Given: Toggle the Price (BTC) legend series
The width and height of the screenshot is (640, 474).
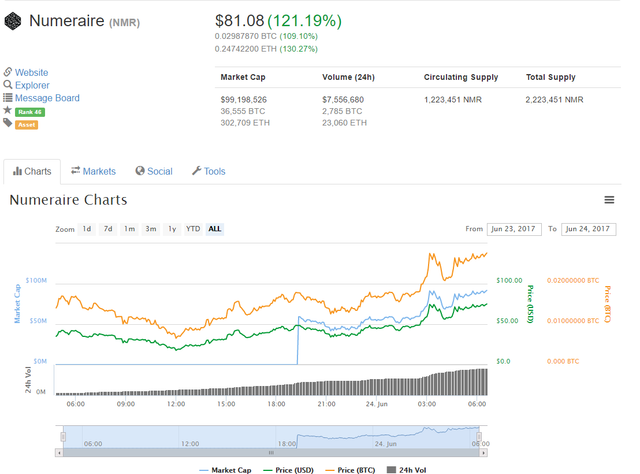Looking at the screenshot, I should pos(350,470).
